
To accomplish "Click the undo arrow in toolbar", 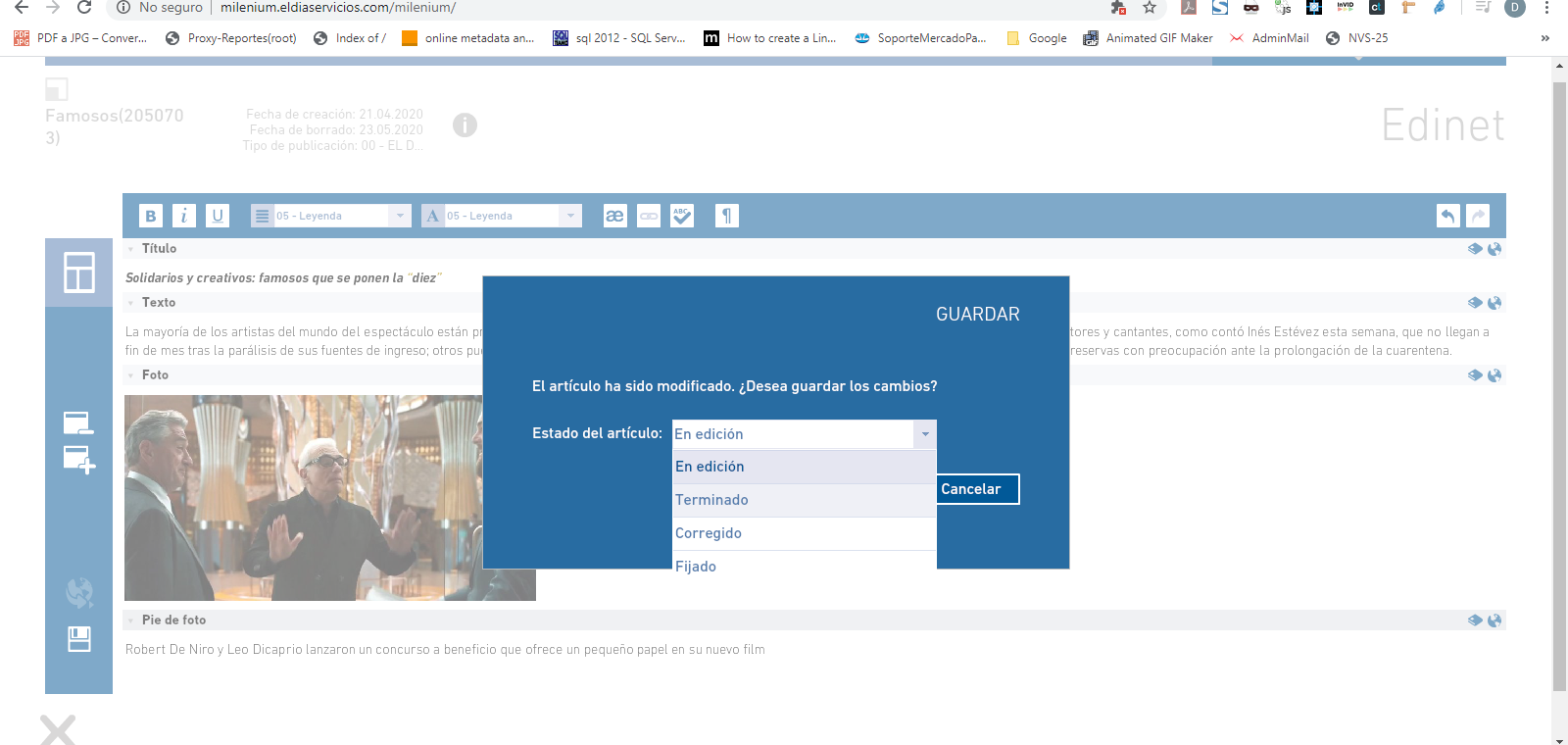I will tap(1447, 216).
